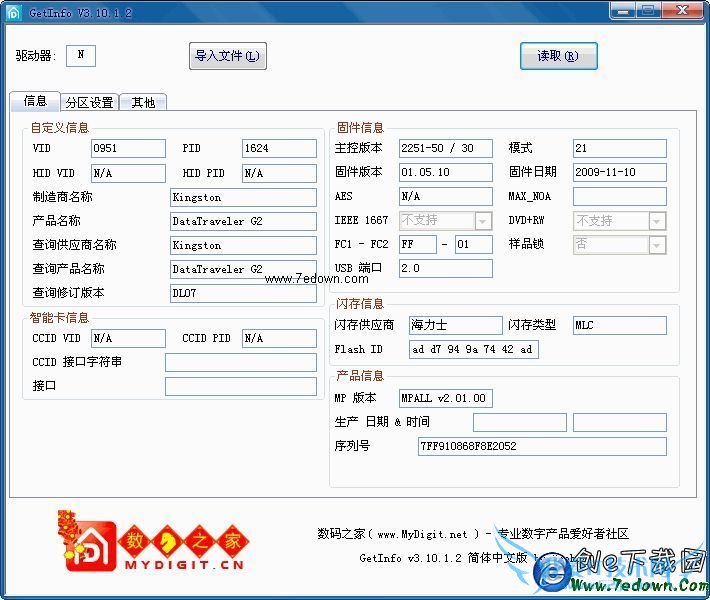This screenshot has width=710, height=600.
Task: Click the CCID PID field
Action: pos(279,338)
